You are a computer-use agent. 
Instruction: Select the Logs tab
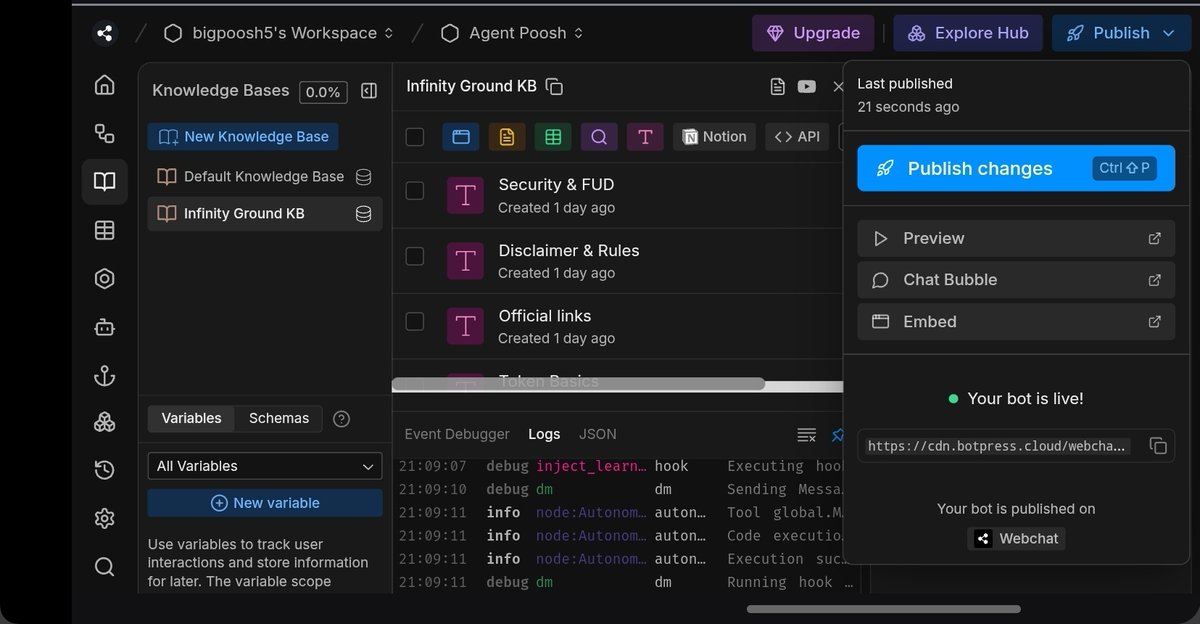pos(544,434)
